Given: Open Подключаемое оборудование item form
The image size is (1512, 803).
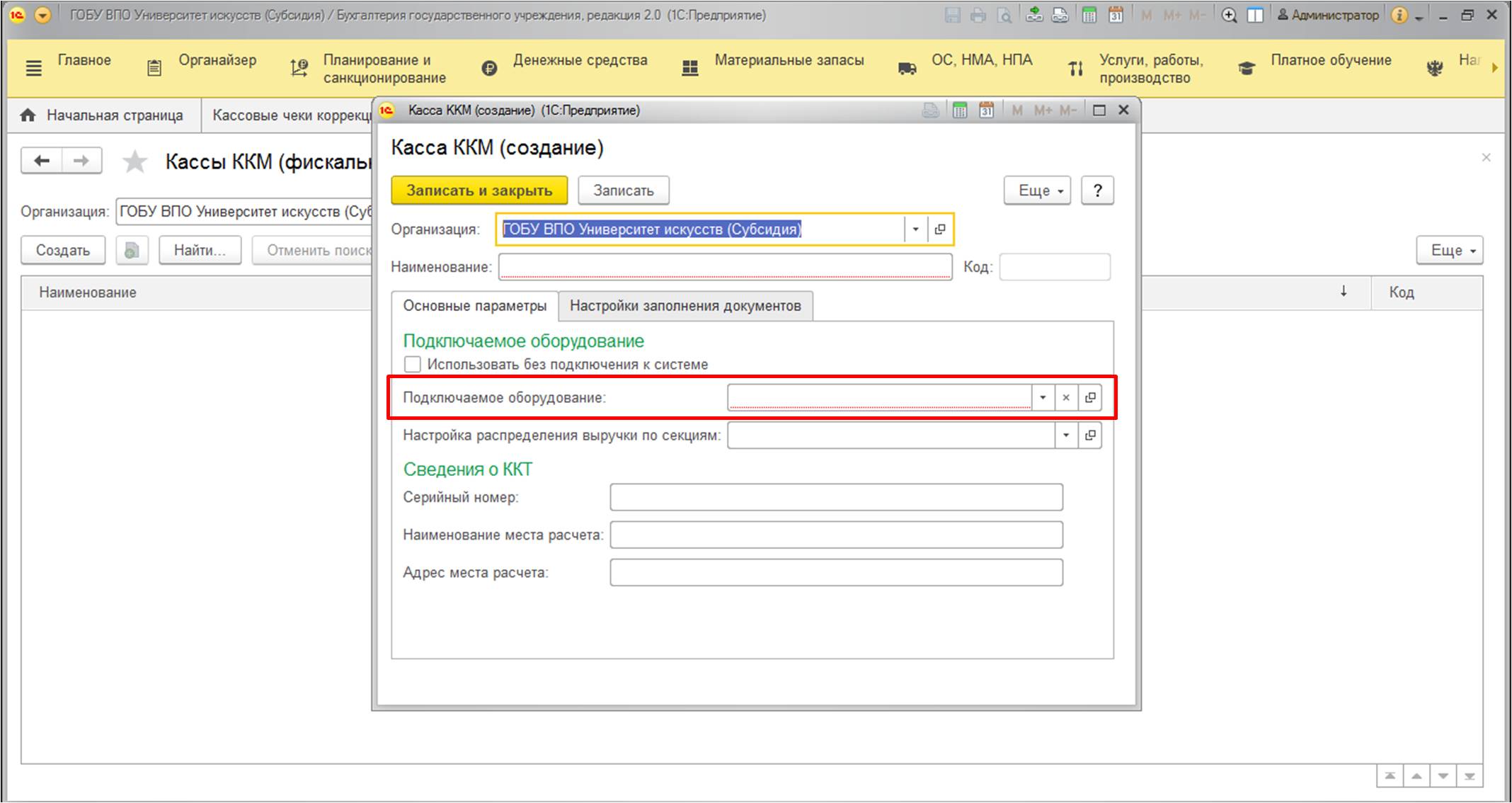Looking at the screenshot, I should coord(1090,397).
